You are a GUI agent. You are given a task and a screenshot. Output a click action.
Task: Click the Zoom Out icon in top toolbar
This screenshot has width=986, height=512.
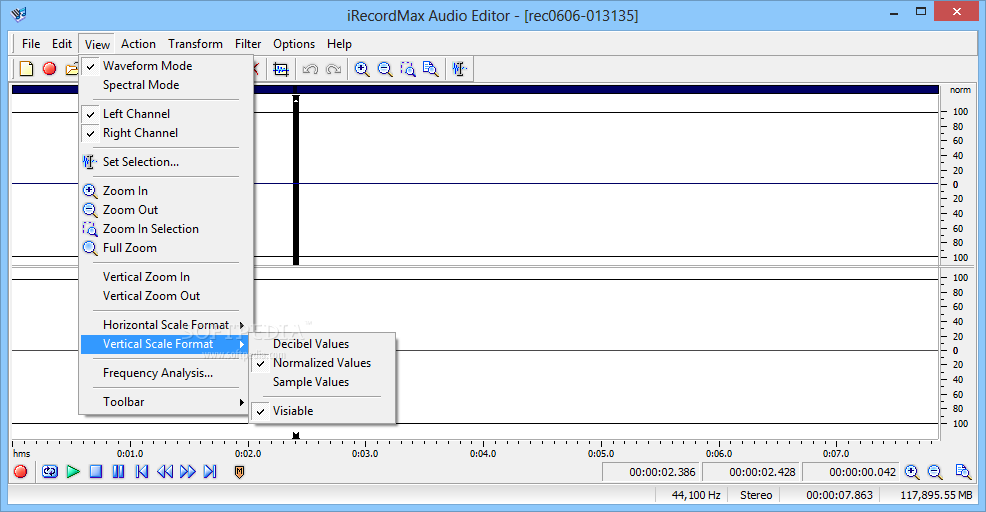(x=385, y=69)
